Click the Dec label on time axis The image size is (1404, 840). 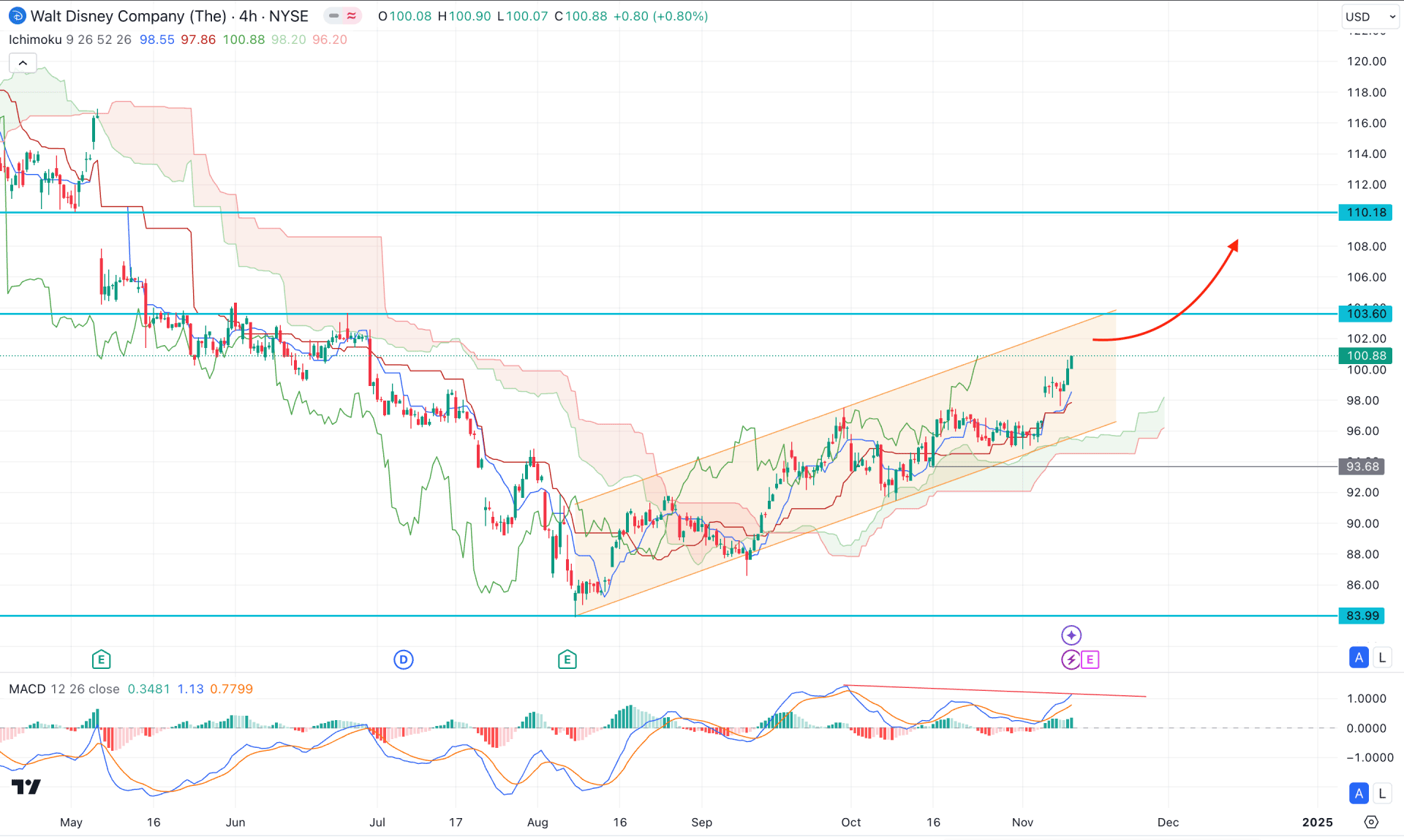pos(1168,822)
